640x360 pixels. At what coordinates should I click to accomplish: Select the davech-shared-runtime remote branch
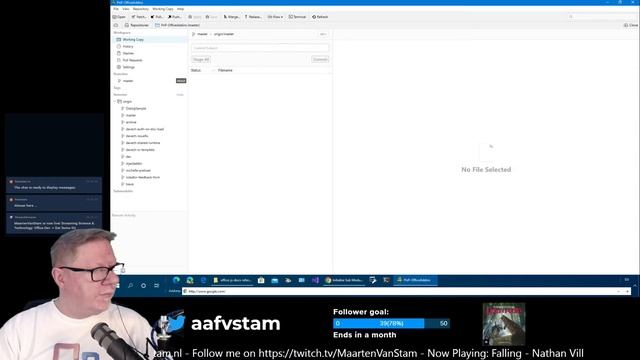pos(142,143)
